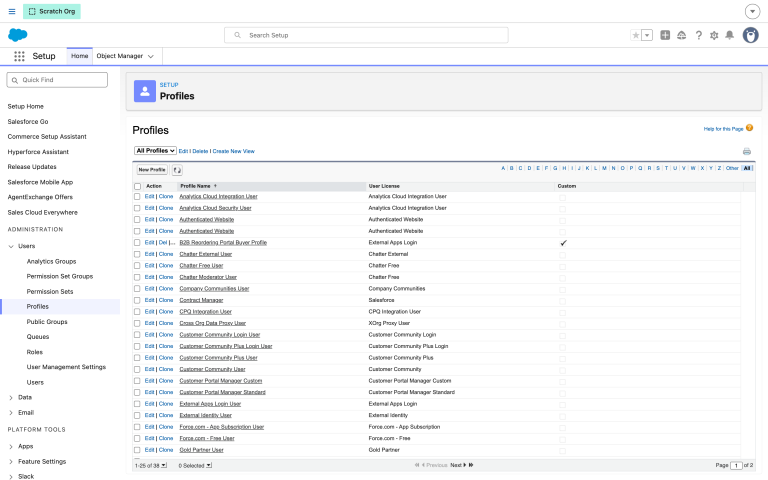Sort by the Profile Name column header
The width and height of the screenshot is (768, 480).
pos(195,186)
